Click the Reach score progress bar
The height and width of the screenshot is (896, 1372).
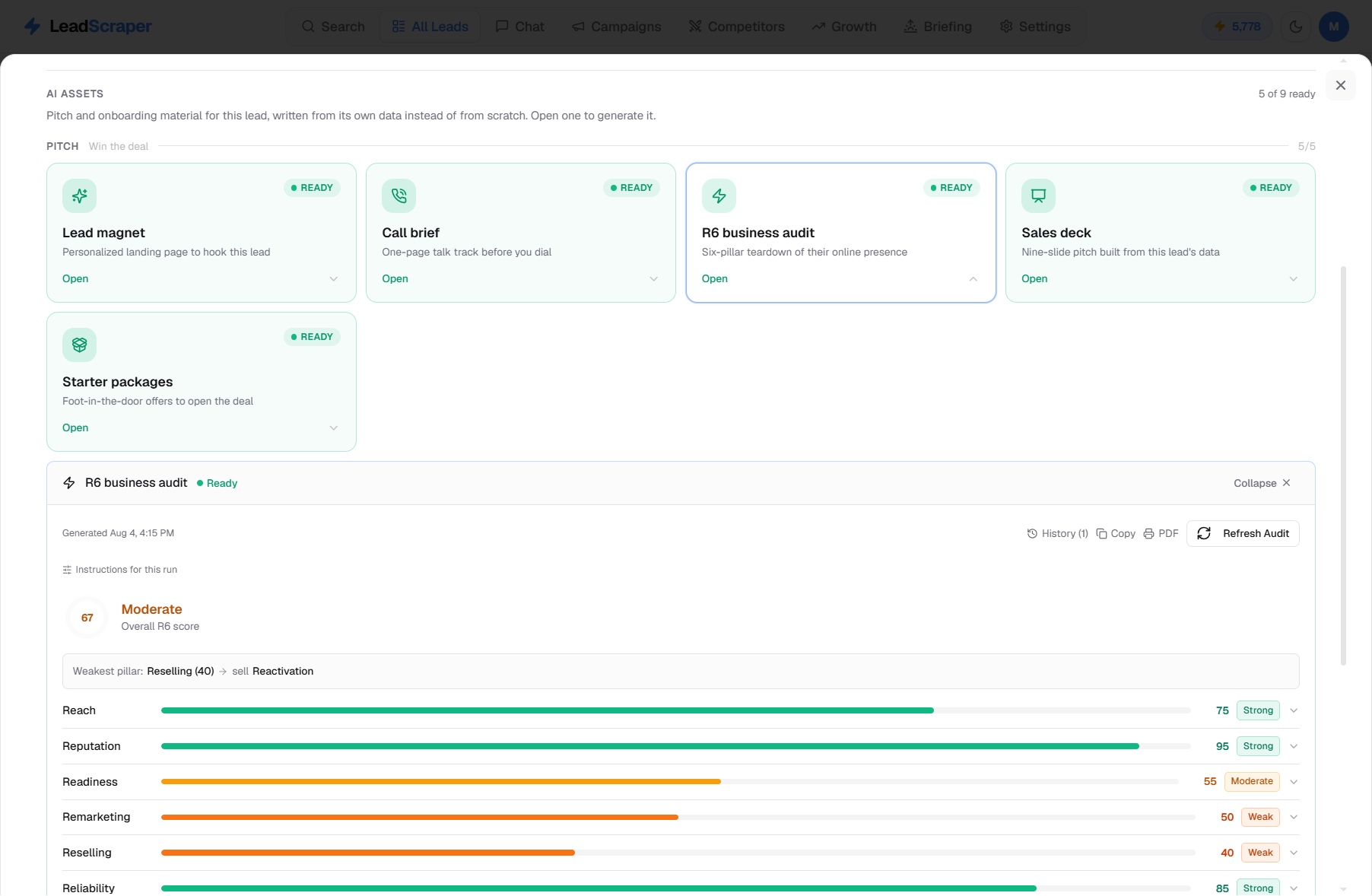676,710
